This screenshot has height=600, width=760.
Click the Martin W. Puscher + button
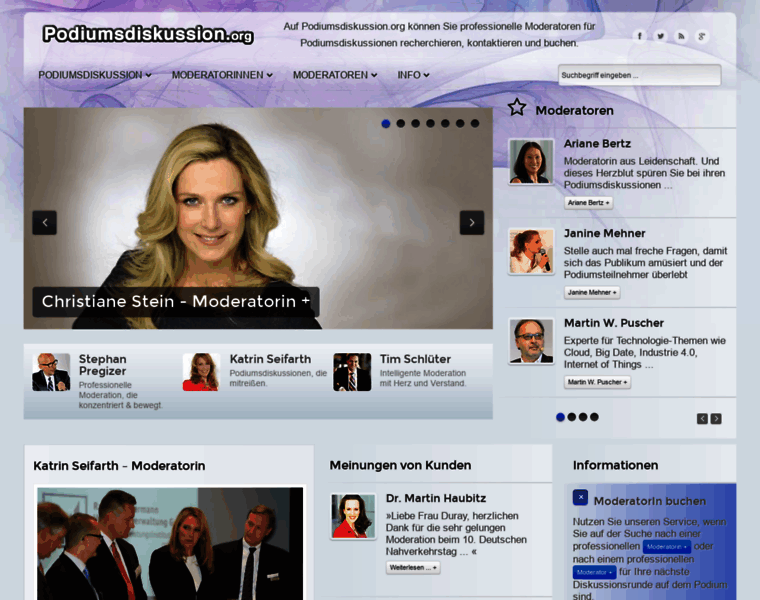coord(597,382)
